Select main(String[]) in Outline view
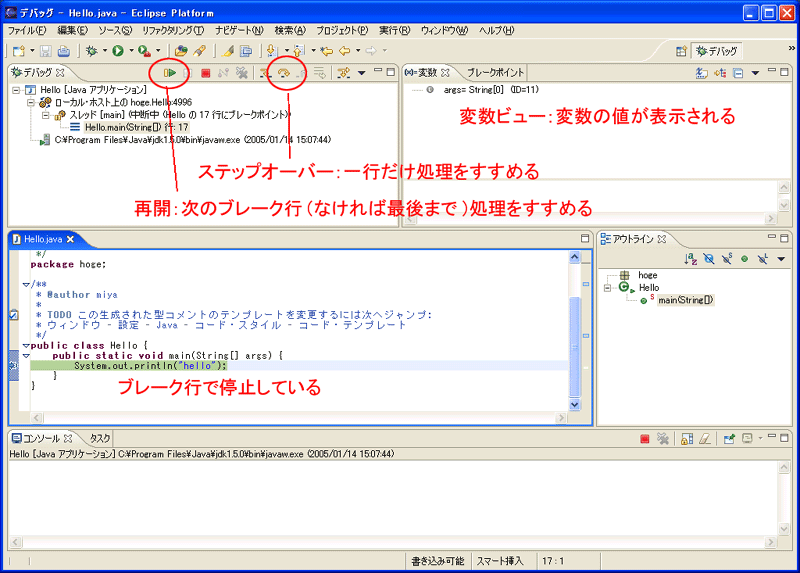Viewport: 800px width, 573px height. [x=686, y=300]
